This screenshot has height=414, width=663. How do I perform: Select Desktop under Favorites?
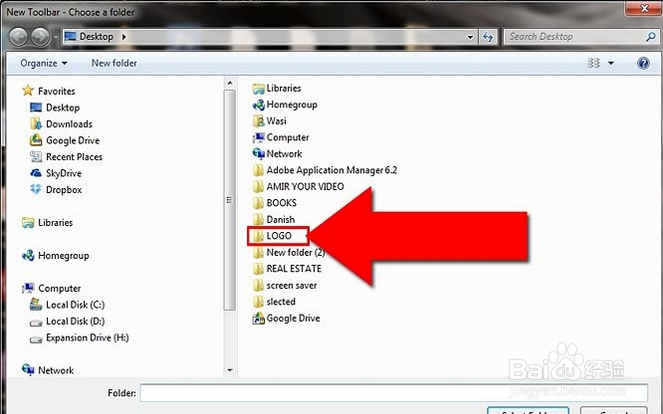[63, 107]
